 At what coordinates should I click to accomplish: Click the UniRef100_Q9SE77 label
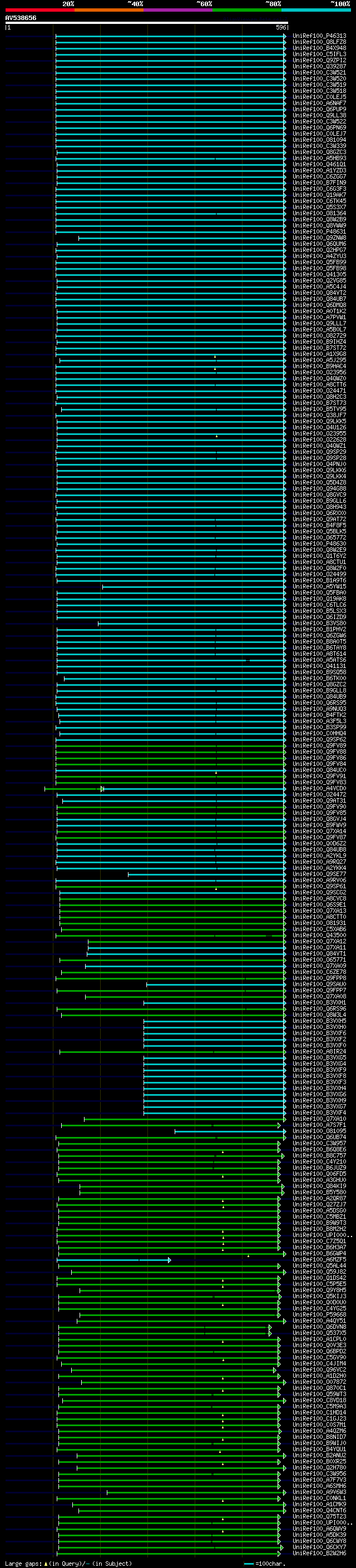point(319,874)
